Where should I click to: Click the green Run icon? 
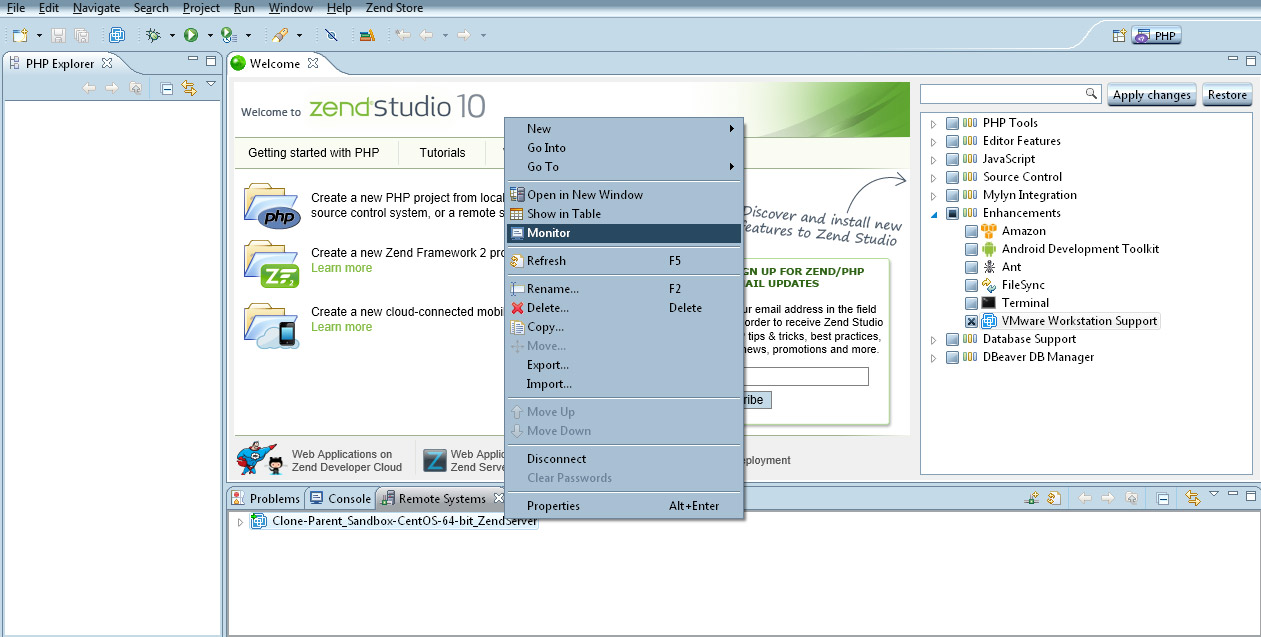point(190,35)
